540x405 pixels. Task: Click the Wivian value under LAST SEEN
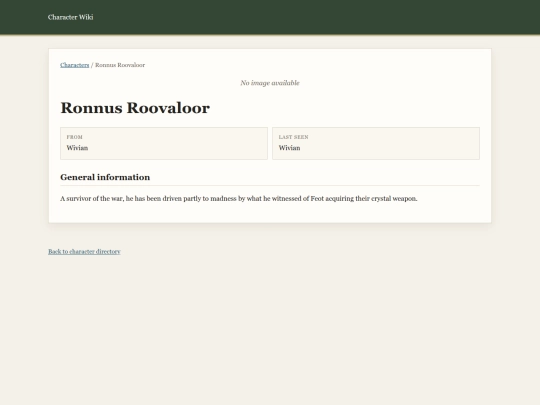(x=290, y=148)
